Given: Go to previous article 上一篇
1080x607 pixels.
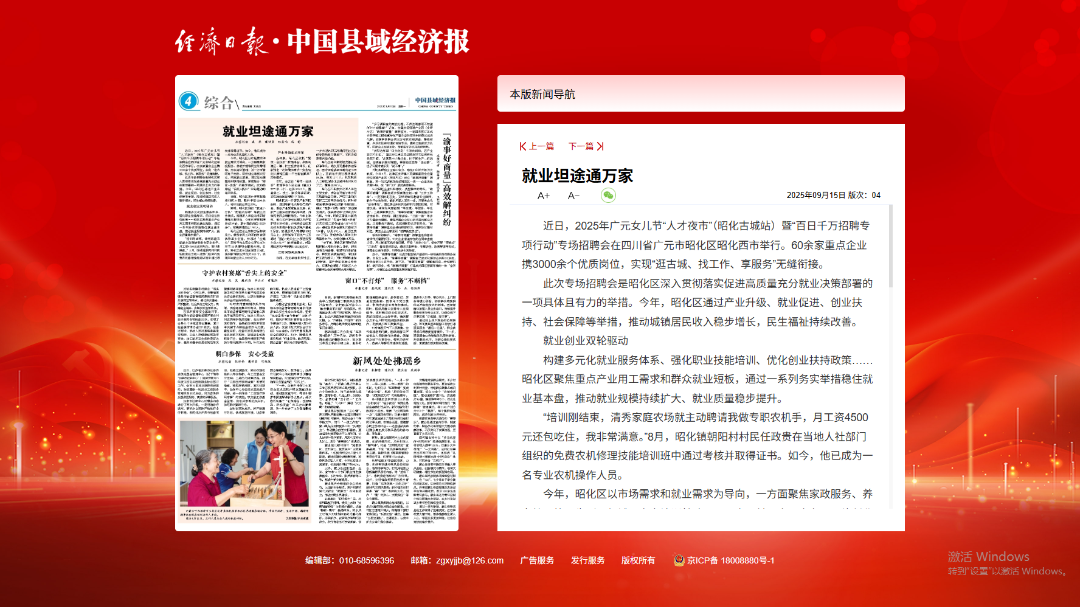Looking at the screenshot, I should (537, 147).
